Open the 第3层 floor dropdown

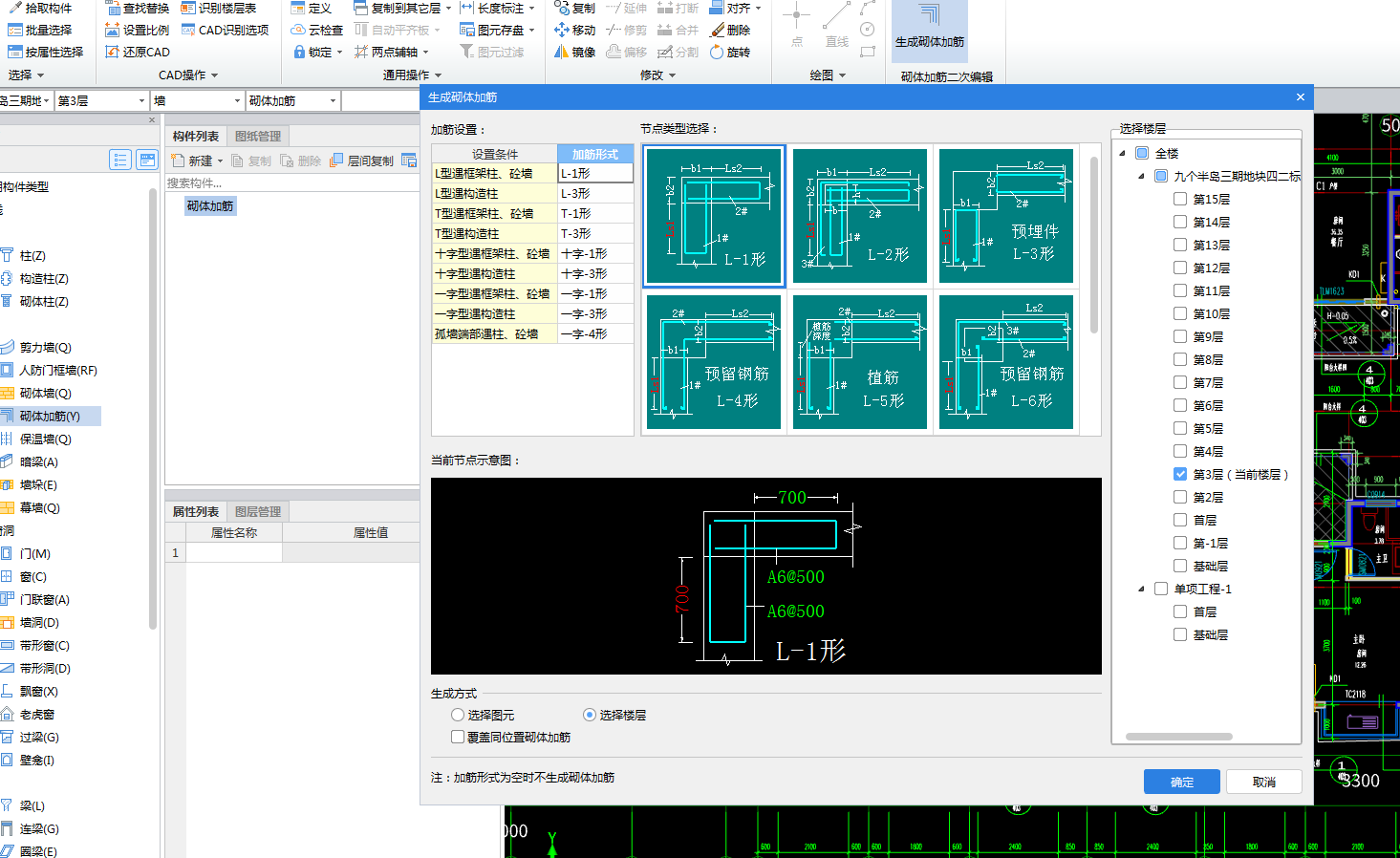tap(141, 100)
